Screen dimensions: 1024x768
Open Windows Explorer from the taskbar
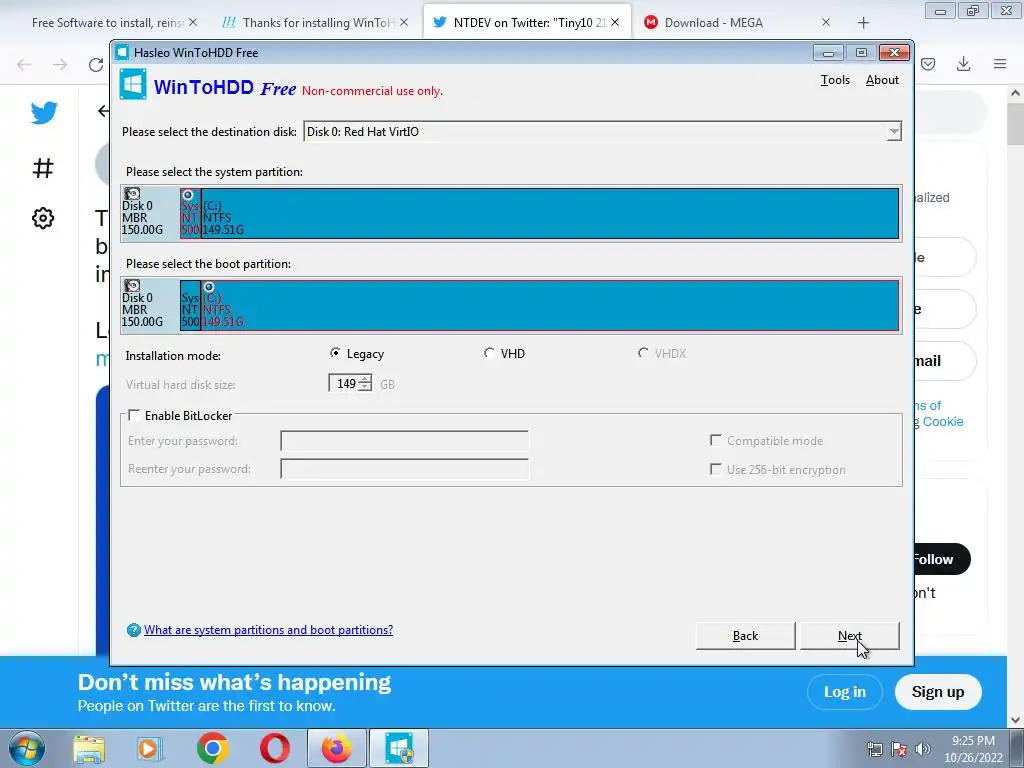point(89,749)
